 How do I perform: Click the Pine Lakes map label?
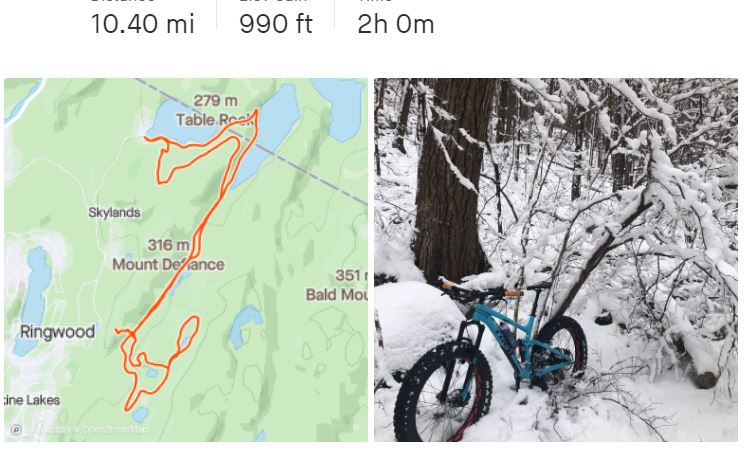tap(32, 400)
